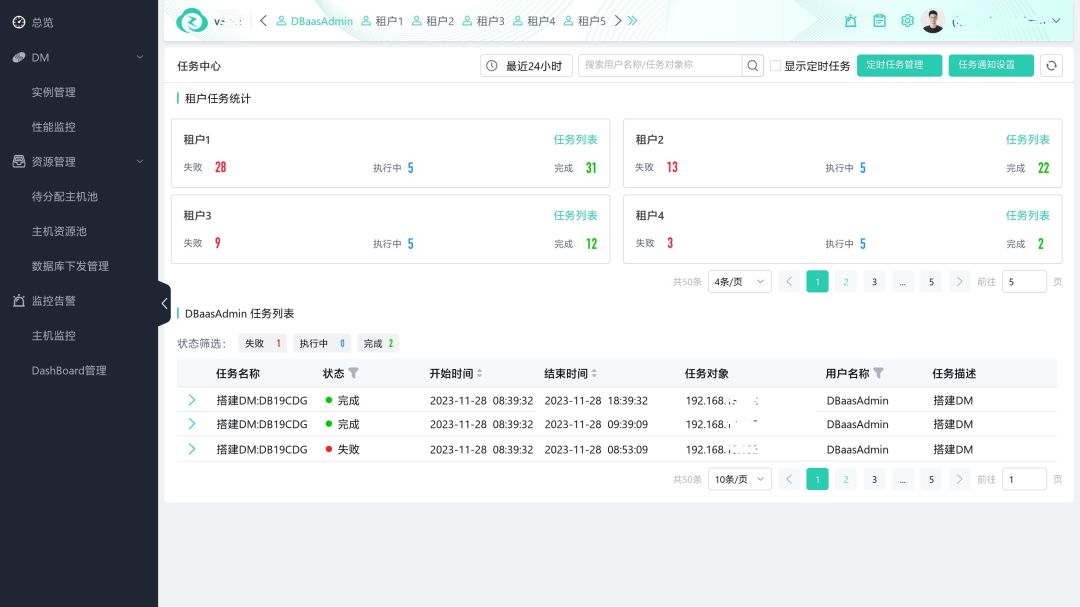Image resolution: width=1080 pixels, height=607 pixels.
Task: Open DashBoard管理 in the sidebar
Action: [69, 370]
